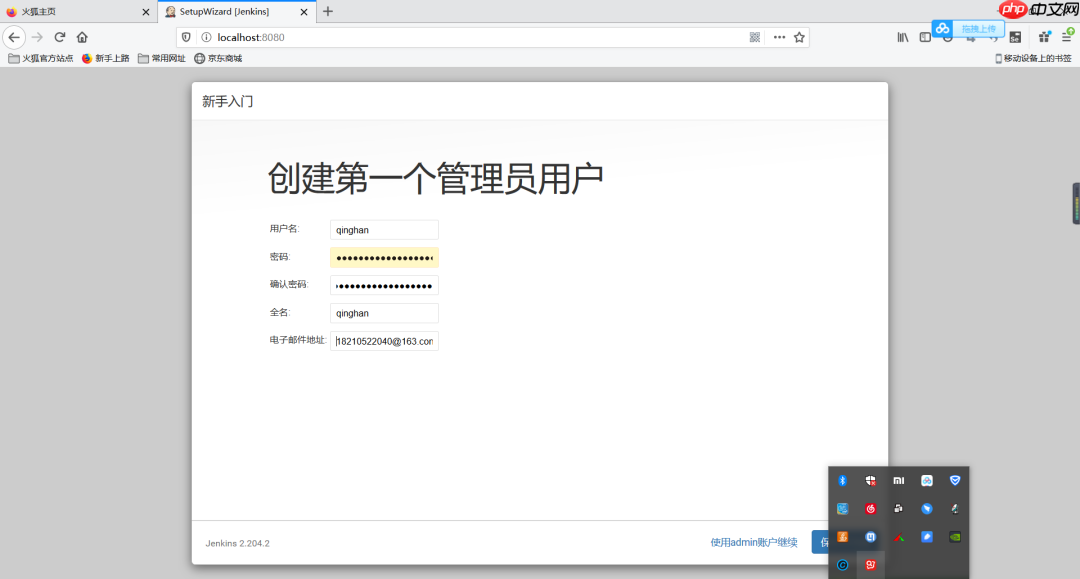1080x579 pixels.
Task: Open NetEase Cloud Music from the tray
Action: [871, 508]
